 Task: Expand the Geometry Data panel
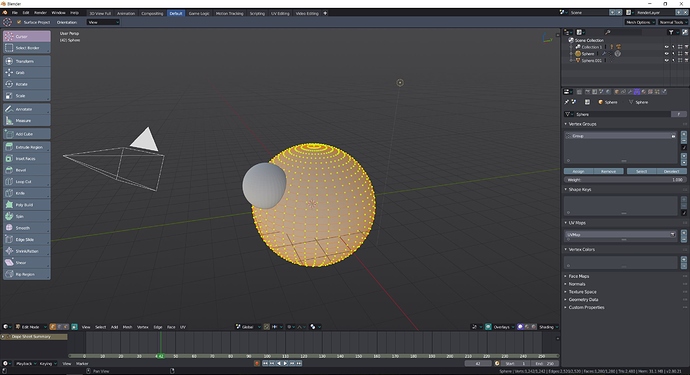point(583,299)
